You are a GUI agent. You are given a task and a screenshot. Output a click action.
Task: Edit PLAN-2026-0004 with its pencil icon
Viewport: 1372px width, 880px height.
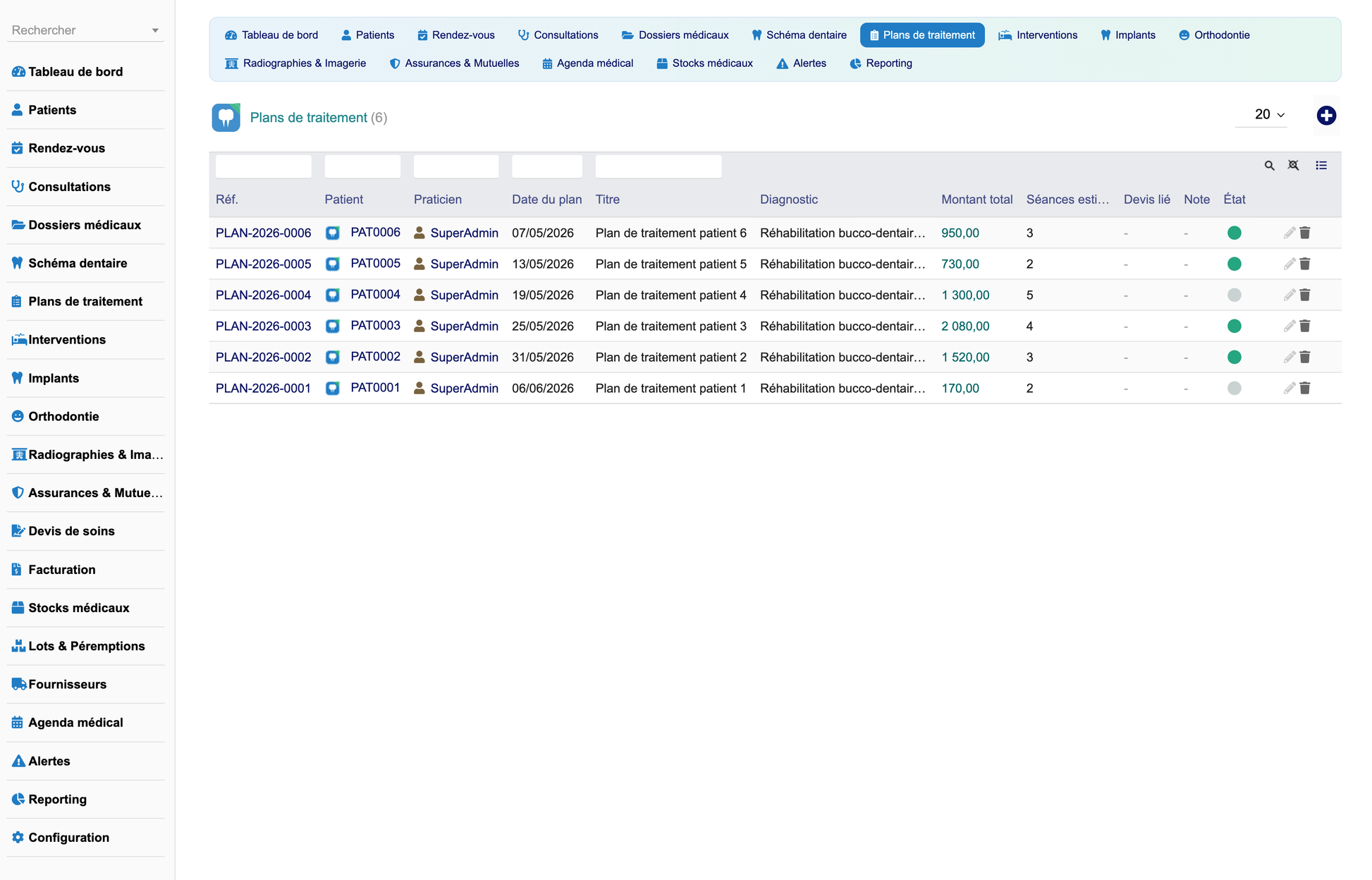(1289, 295)
